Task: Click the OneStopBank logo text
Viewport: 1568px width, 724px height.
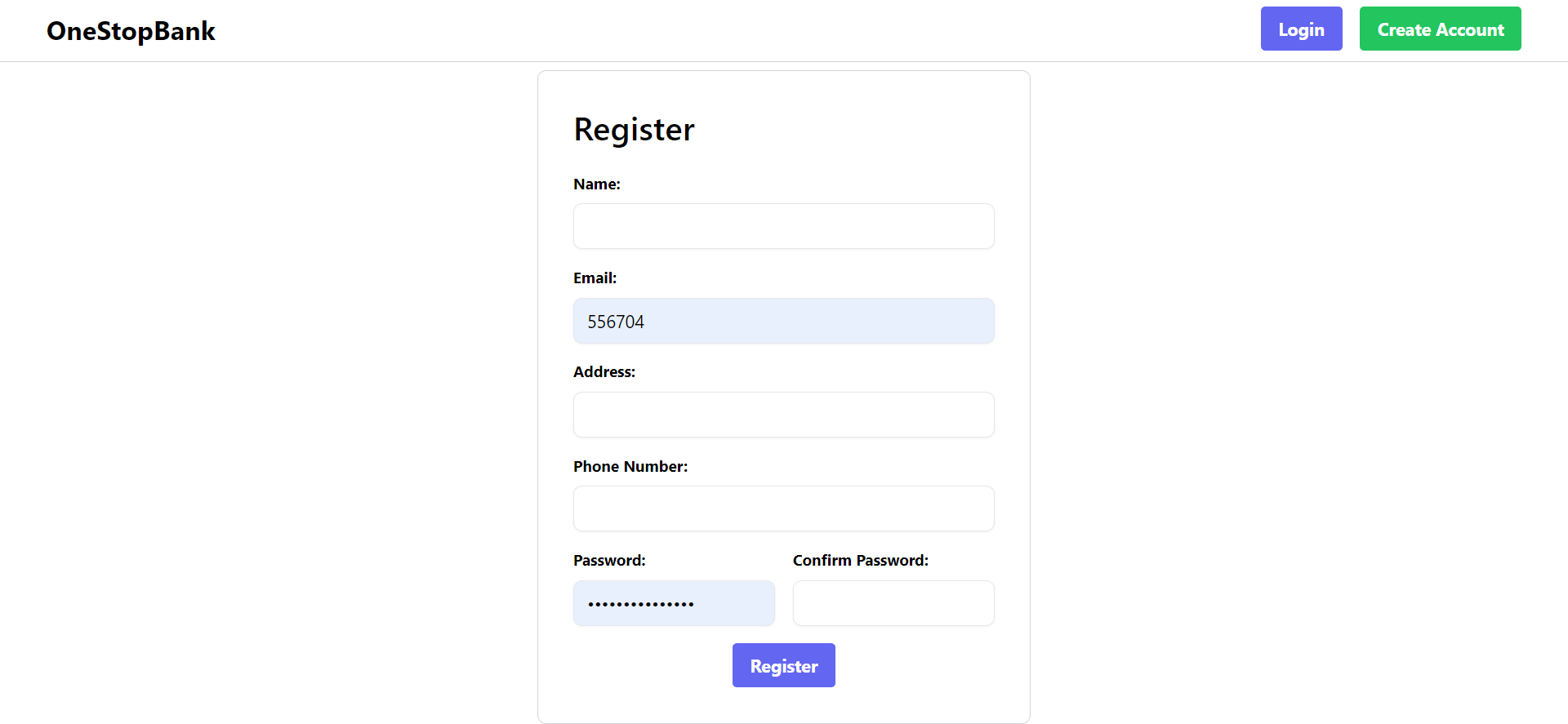Action: pos(131,31)
